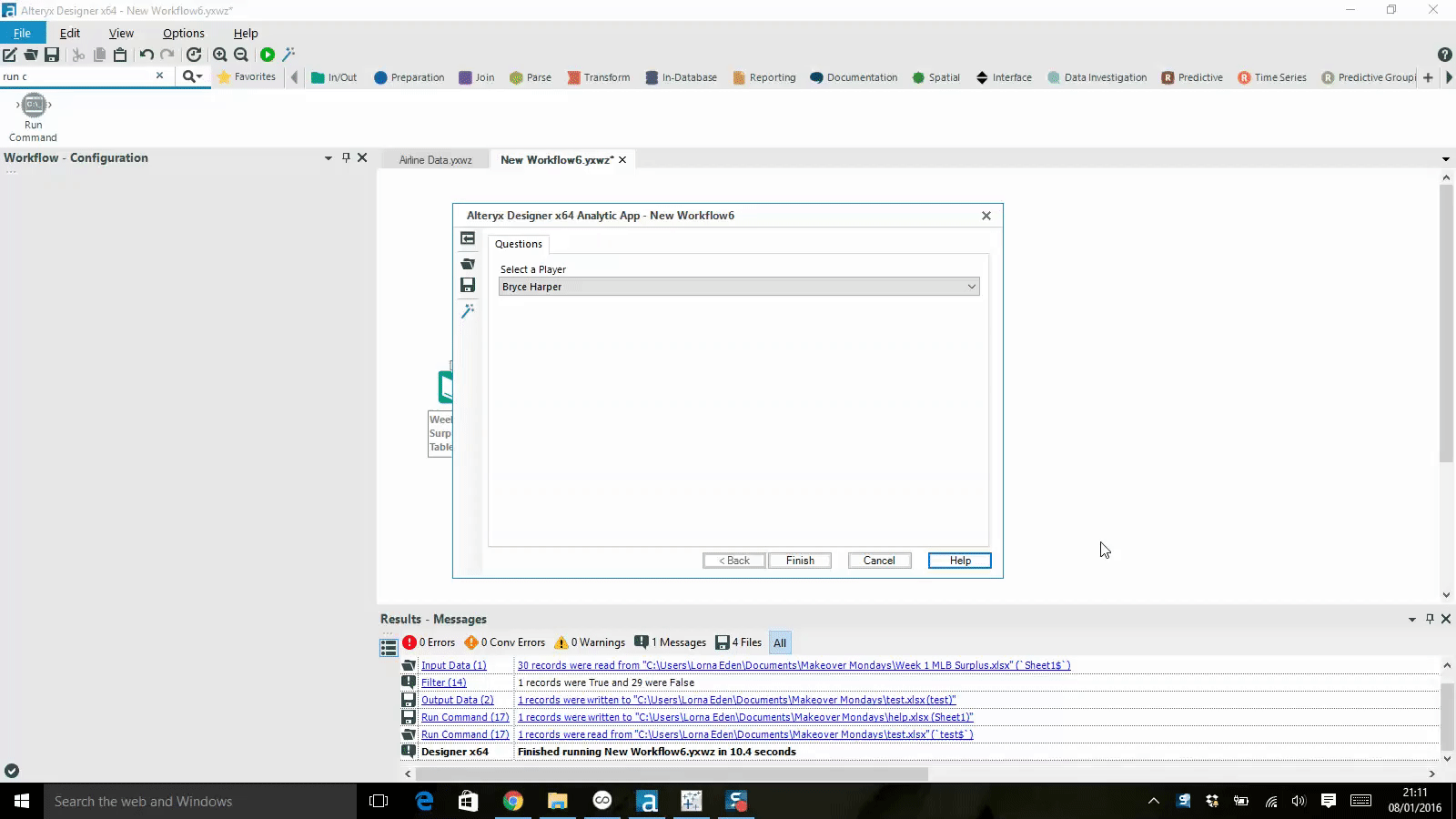
Task: Open app values with the dialog's folder icon
Action: [468, 263]
